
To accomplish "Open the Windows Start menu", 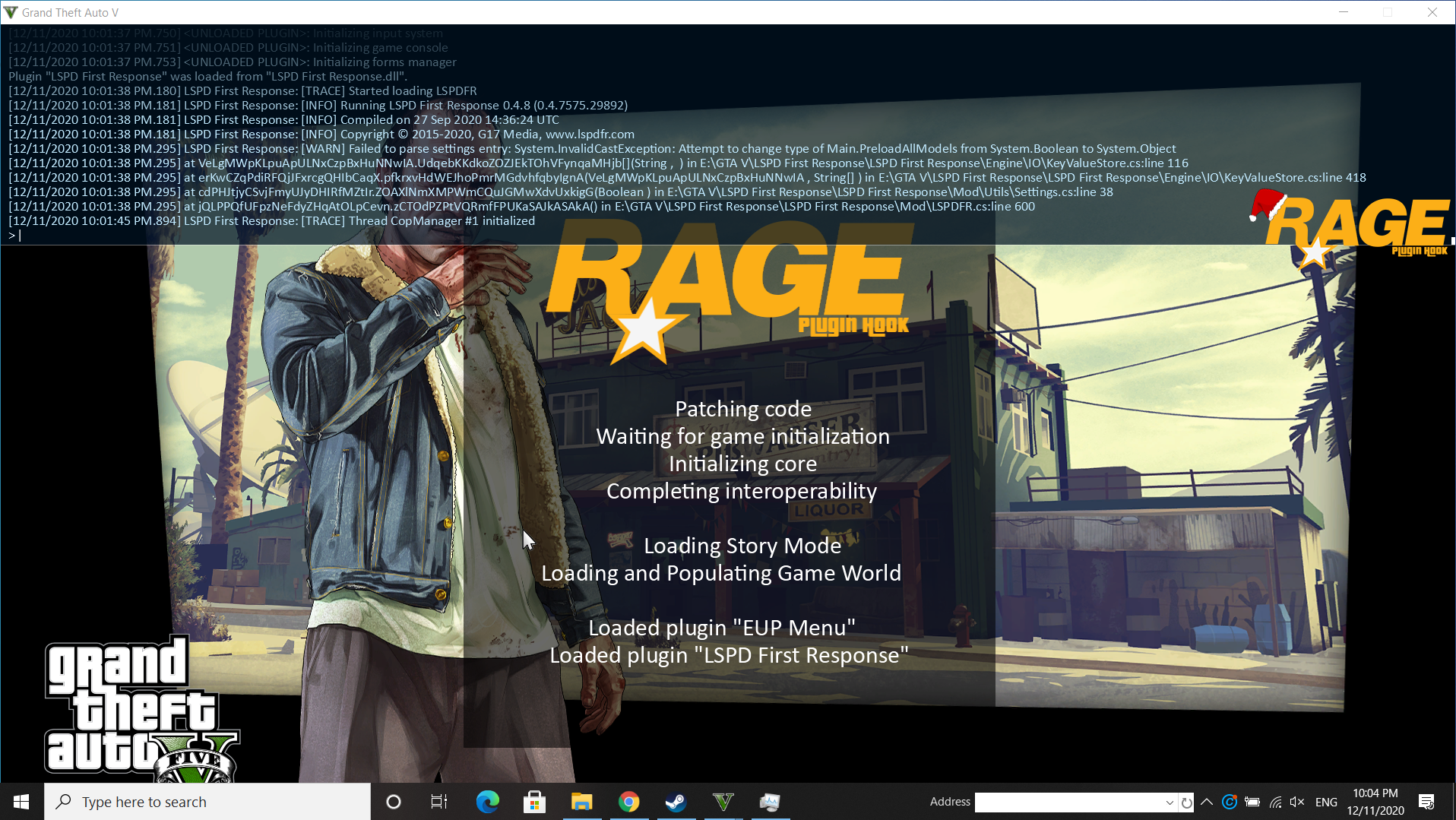I will tap(21, 802).
